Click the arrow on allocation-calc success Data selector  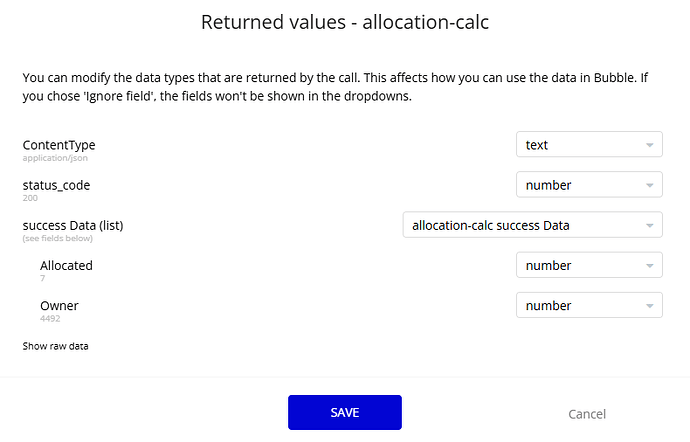click(649, 225)
